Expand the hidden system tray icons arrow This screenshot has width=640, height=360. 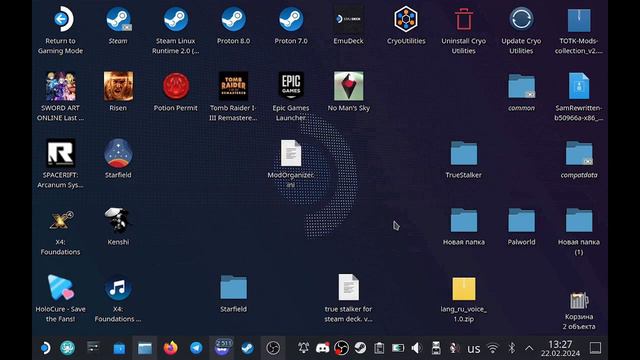[x=529, y=348]
